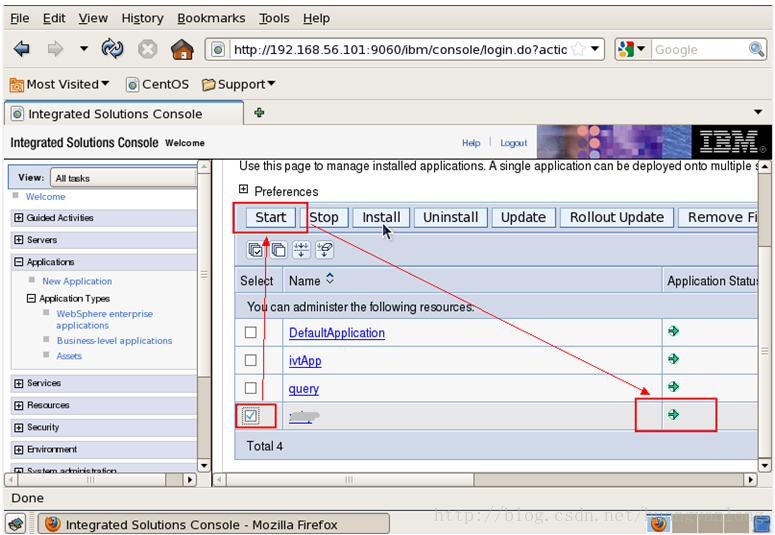Expand the Services section
Image resolution: width=775 pixels, height=535 pixels.
pyautogui.click(x=19, y=383)
